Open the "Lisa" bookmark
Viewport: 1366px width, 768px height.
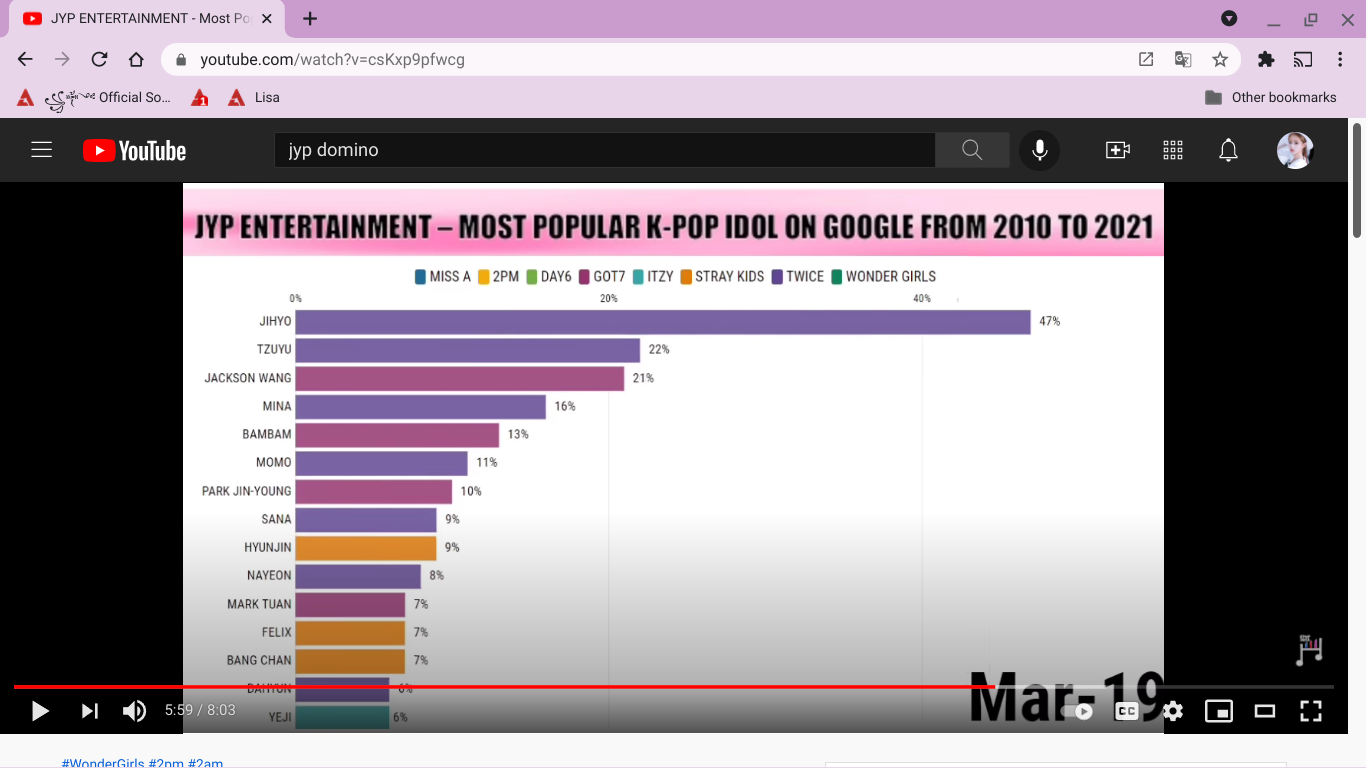254,98
